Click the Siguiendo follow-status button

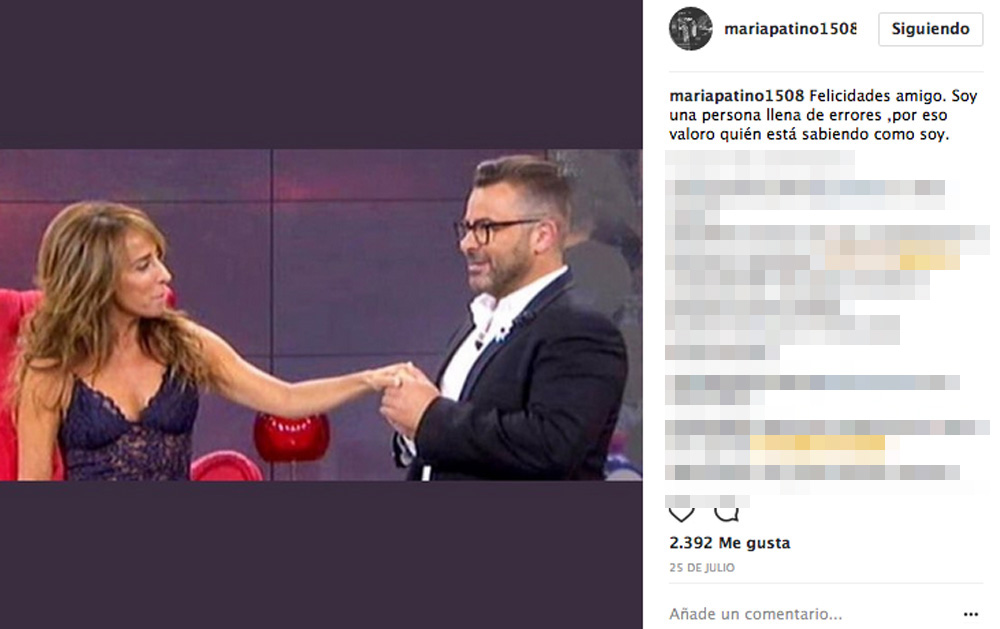(930, 29)
